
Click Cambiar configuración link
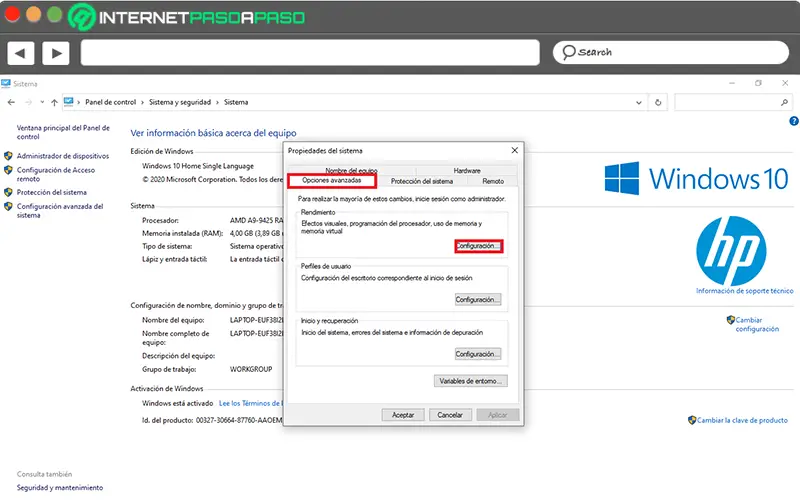click(x=757, y=324)
